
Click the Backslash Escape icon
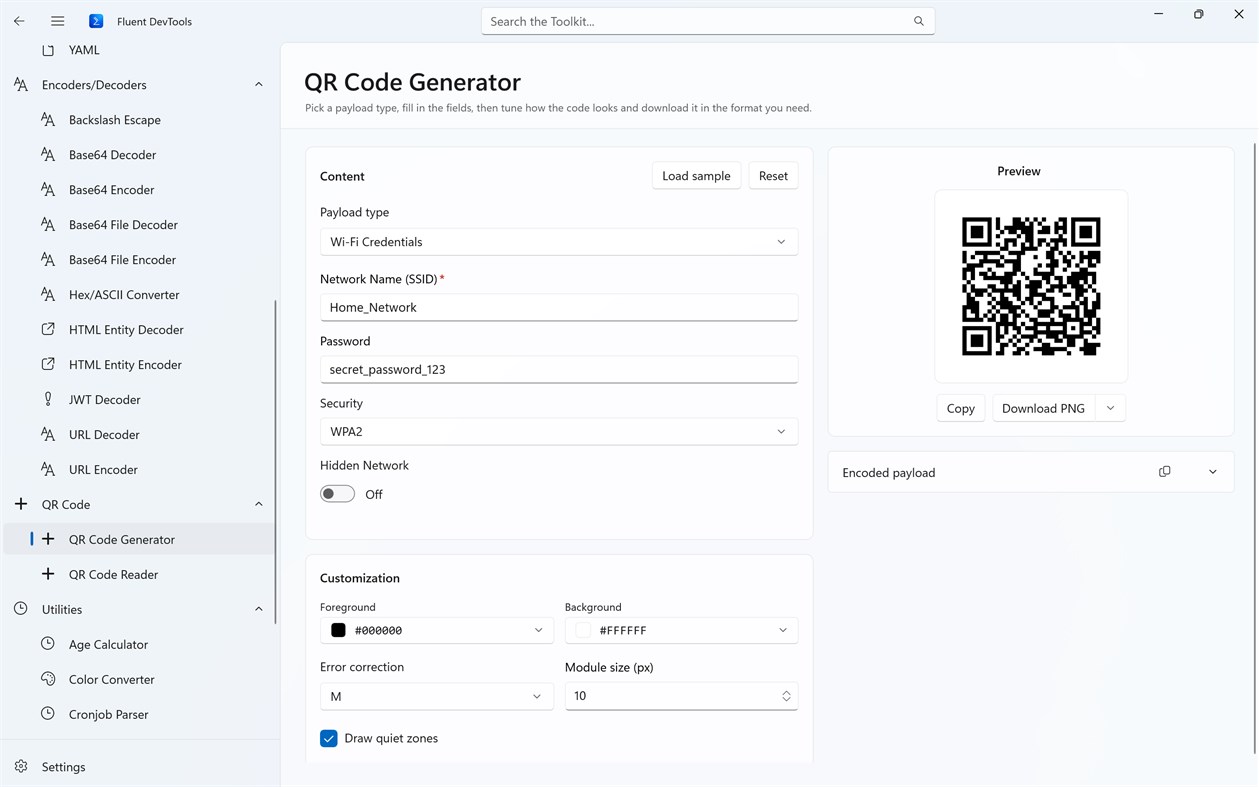(47, 120)
